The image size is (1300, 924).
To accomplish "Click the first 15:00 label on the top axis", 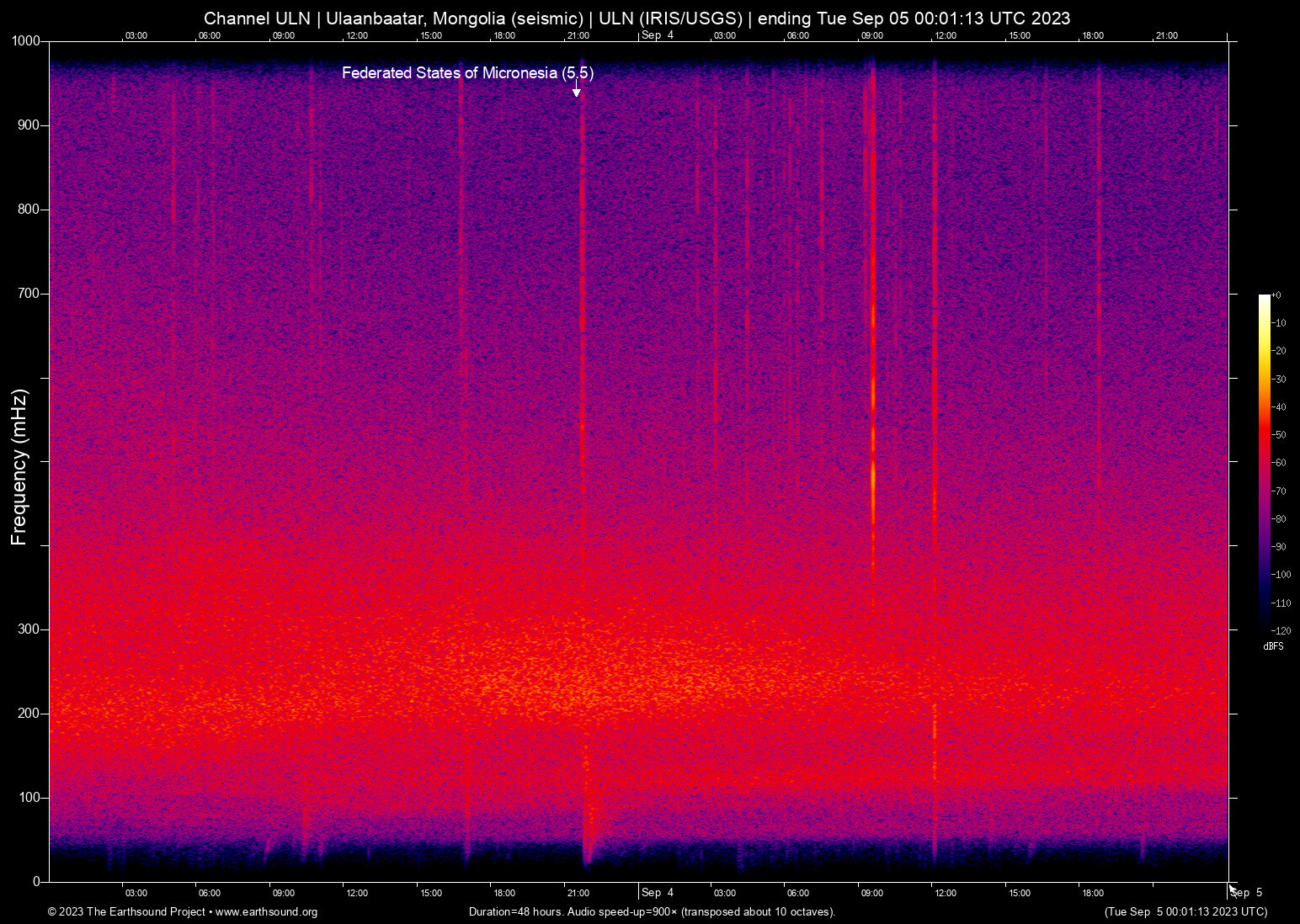I will tap(430, 36).
